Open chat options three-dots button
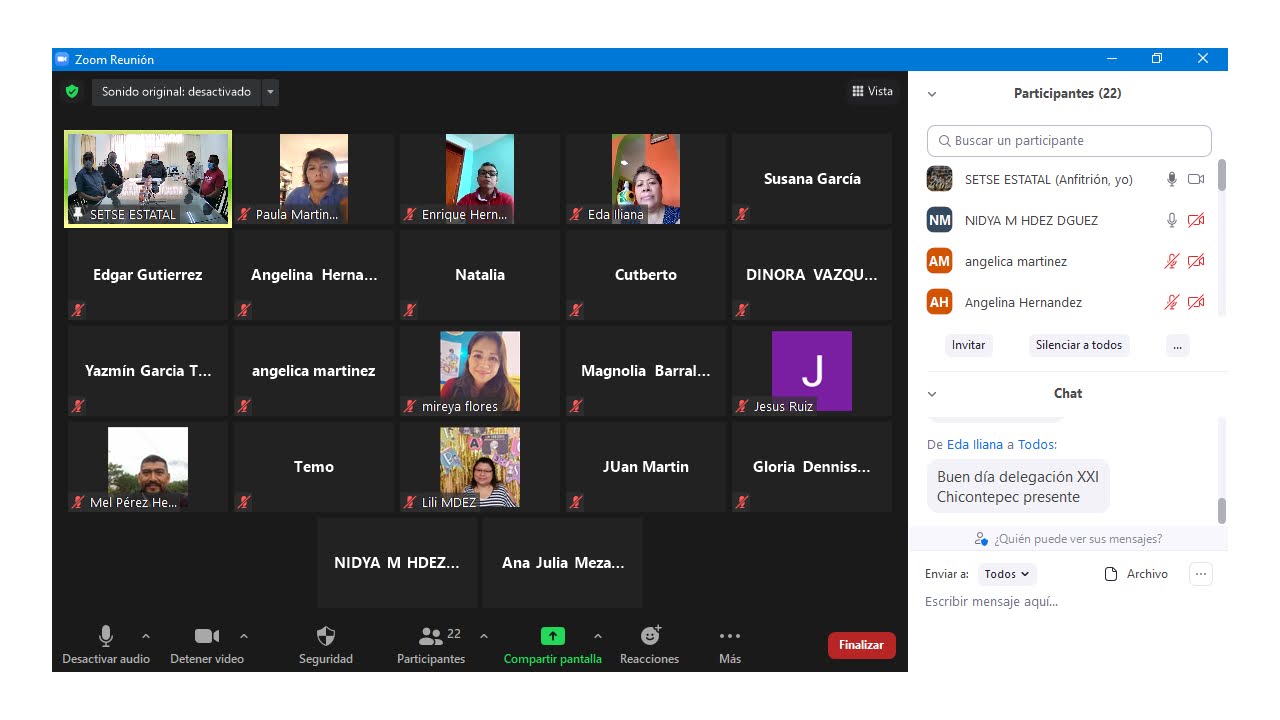The image size is (1280, 720). tap(1201, 574)
